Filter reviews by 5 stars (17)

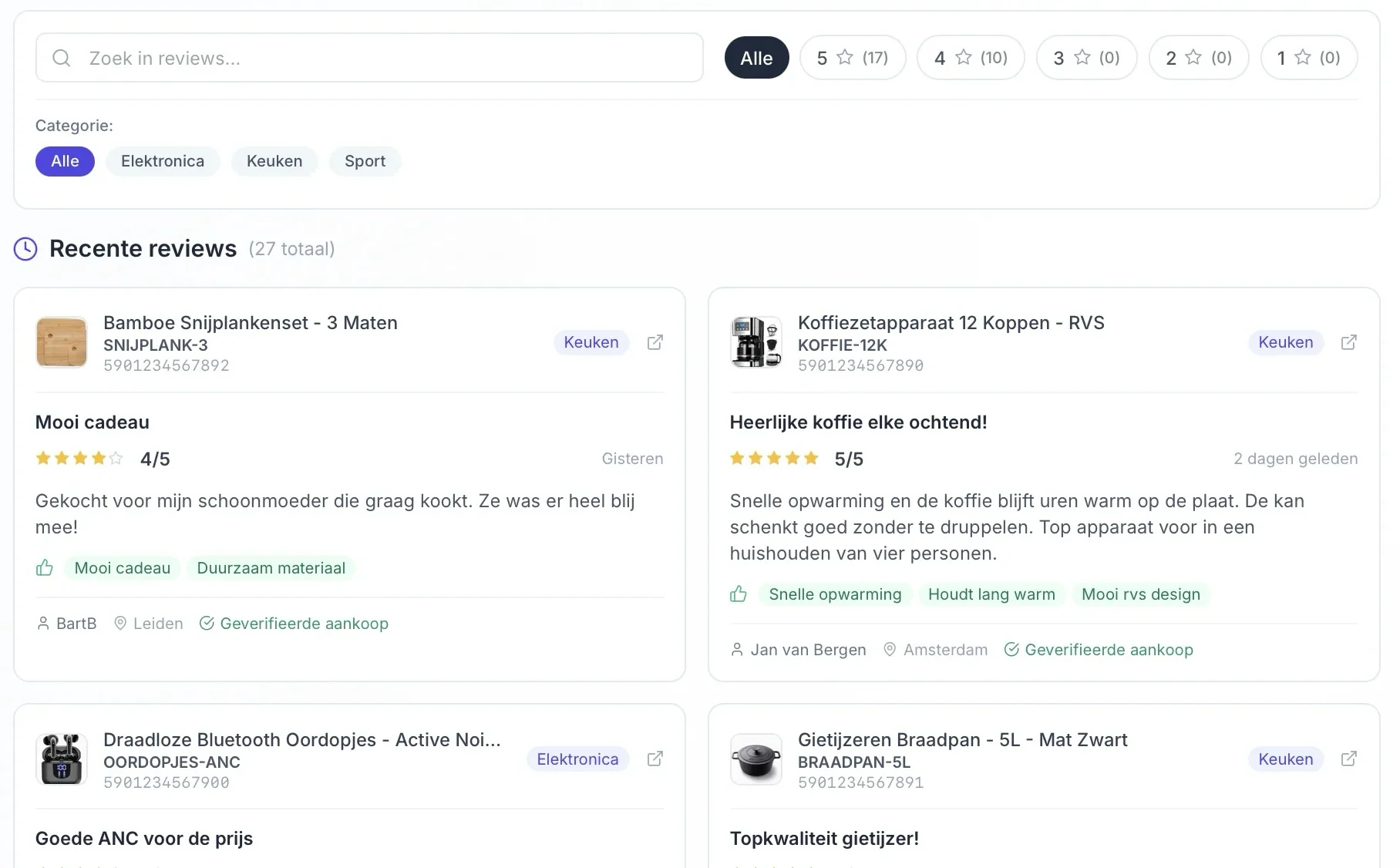point(853,58)
